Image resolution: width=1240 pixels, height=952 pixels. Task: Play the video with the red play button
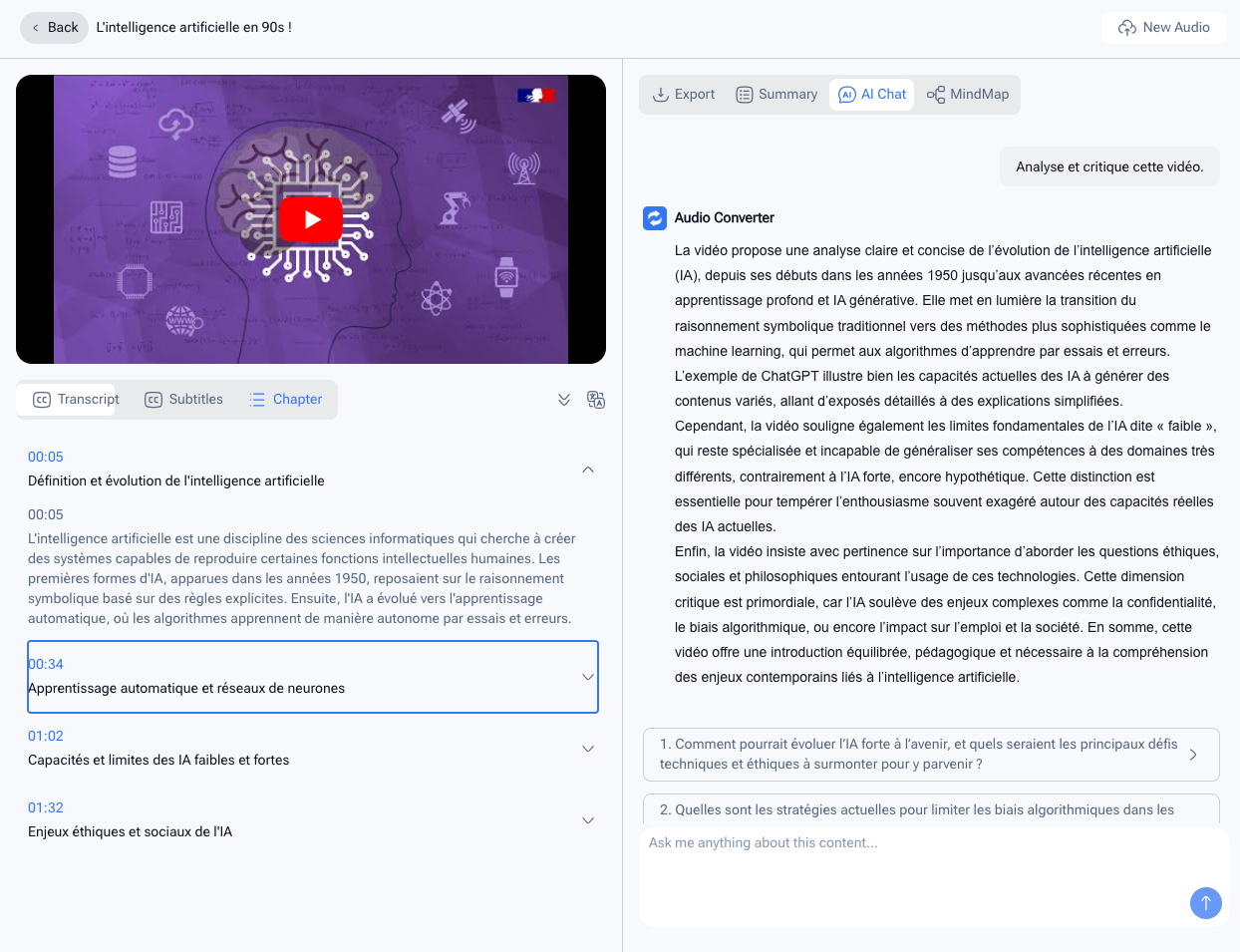(311, 219)
